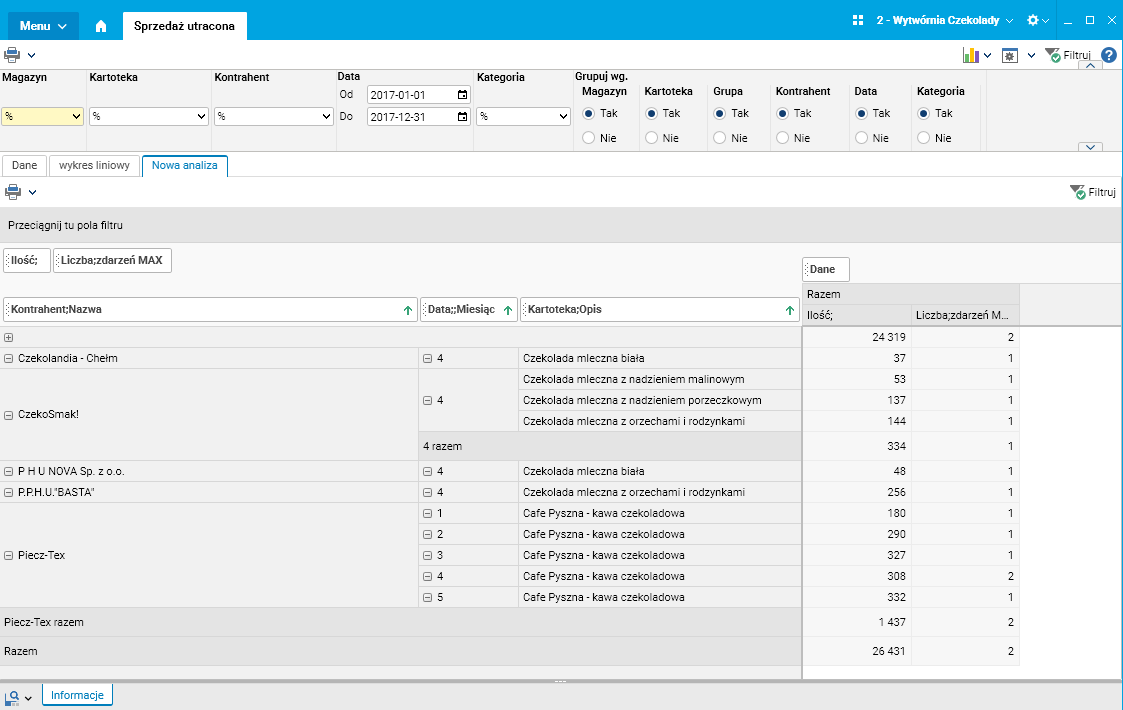The image size is (1123, 710).
Task: Click the home icon tab
Action: click(100, 26)
